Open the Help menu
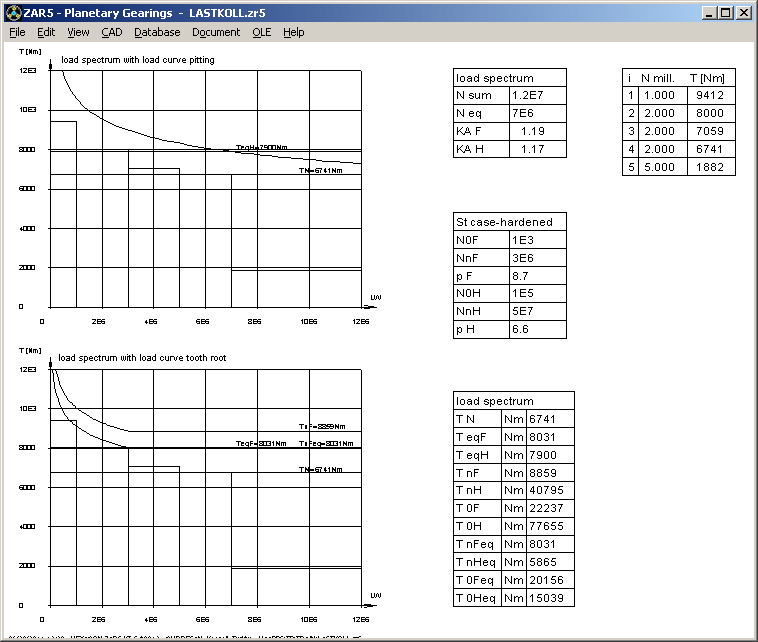Viewport: 758px width, 642px height. coord(293,32)
